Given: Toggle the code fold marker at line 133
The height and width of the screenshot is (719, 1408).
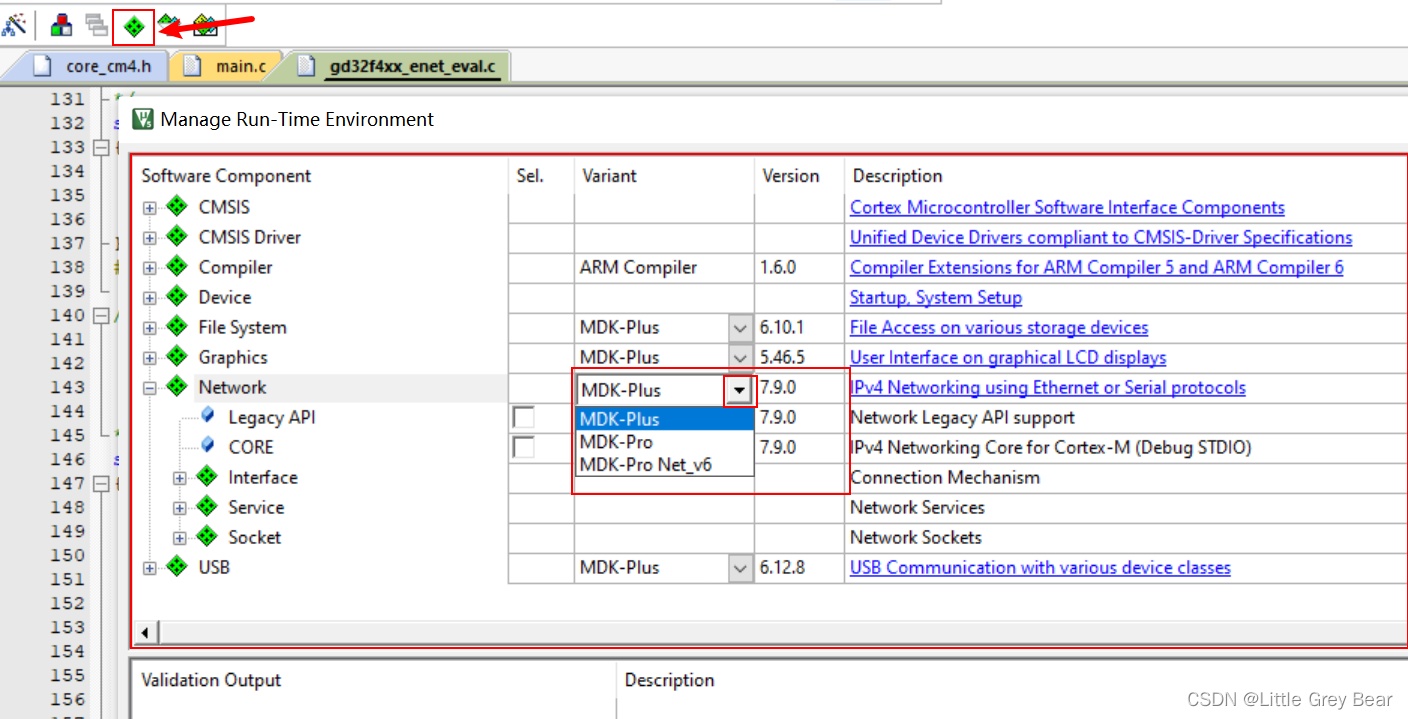Looking at the screenshot, I should tap(100, 147).
